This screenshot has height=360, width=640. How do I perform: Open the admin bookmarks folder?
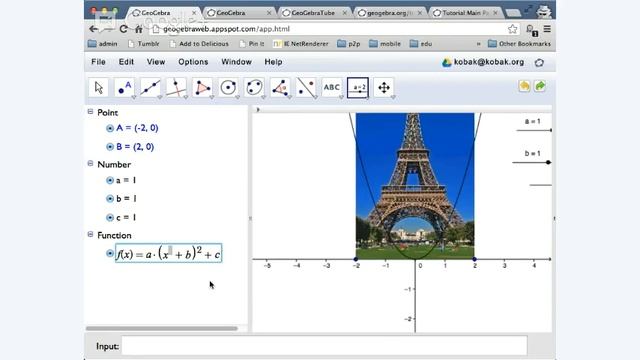point(103,44)
